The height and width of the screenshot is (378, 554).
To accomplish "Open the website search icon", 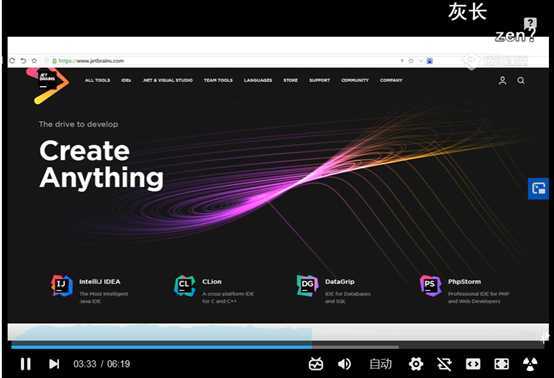I will [x=521, y=81].
